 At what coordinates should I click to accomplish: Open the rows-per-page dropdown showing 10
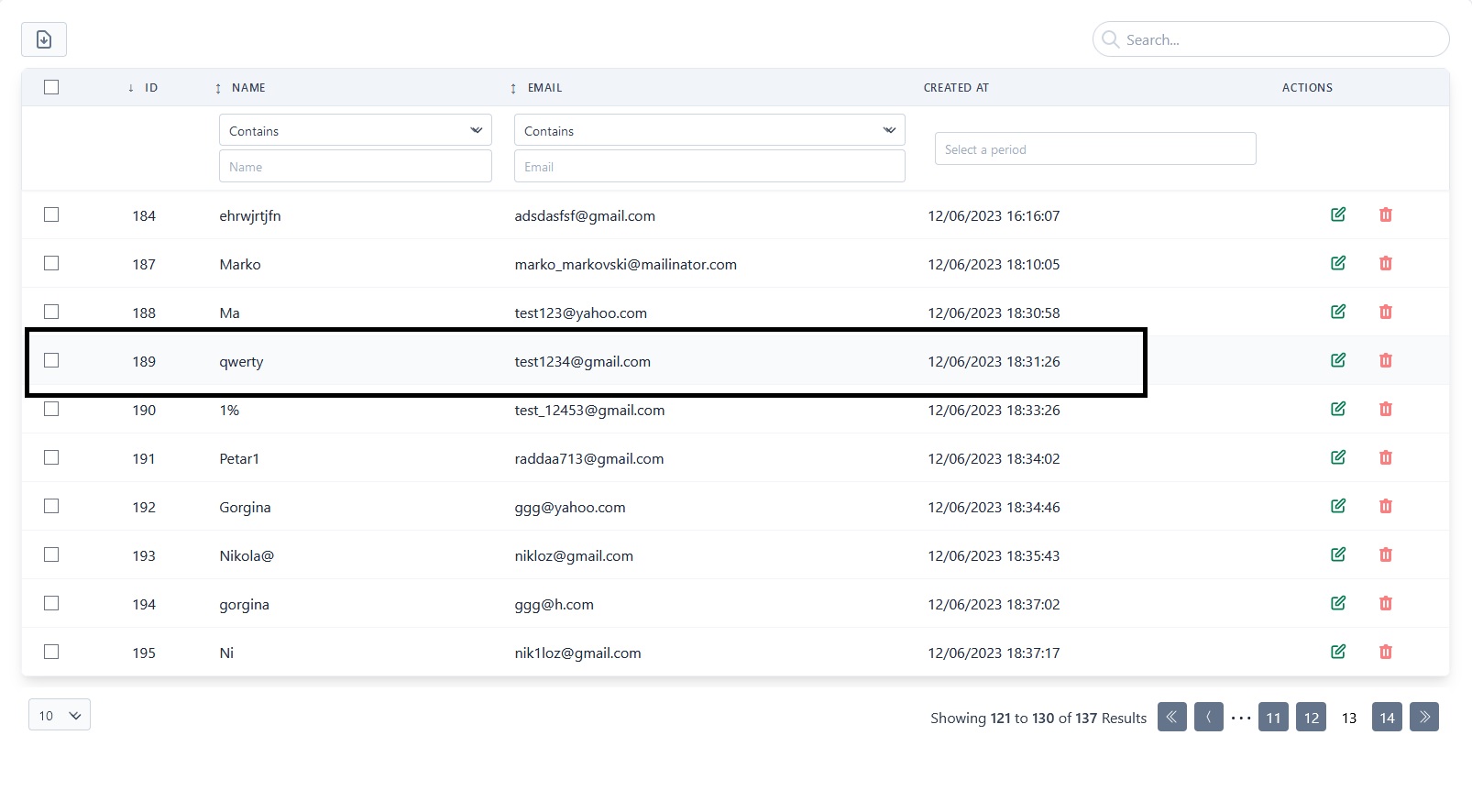[60, 715]
